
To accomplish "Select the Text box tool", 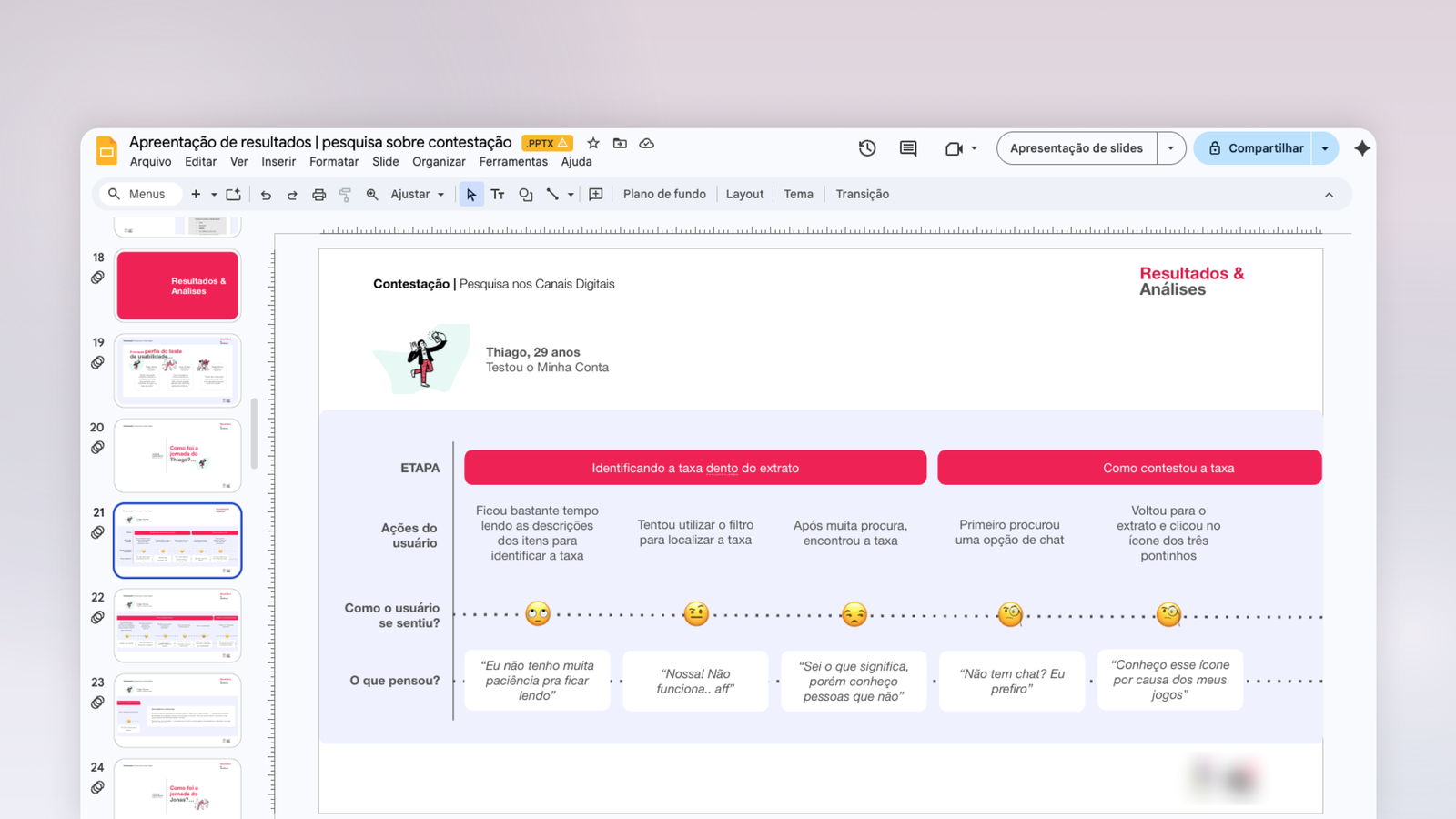I will 497,194.
